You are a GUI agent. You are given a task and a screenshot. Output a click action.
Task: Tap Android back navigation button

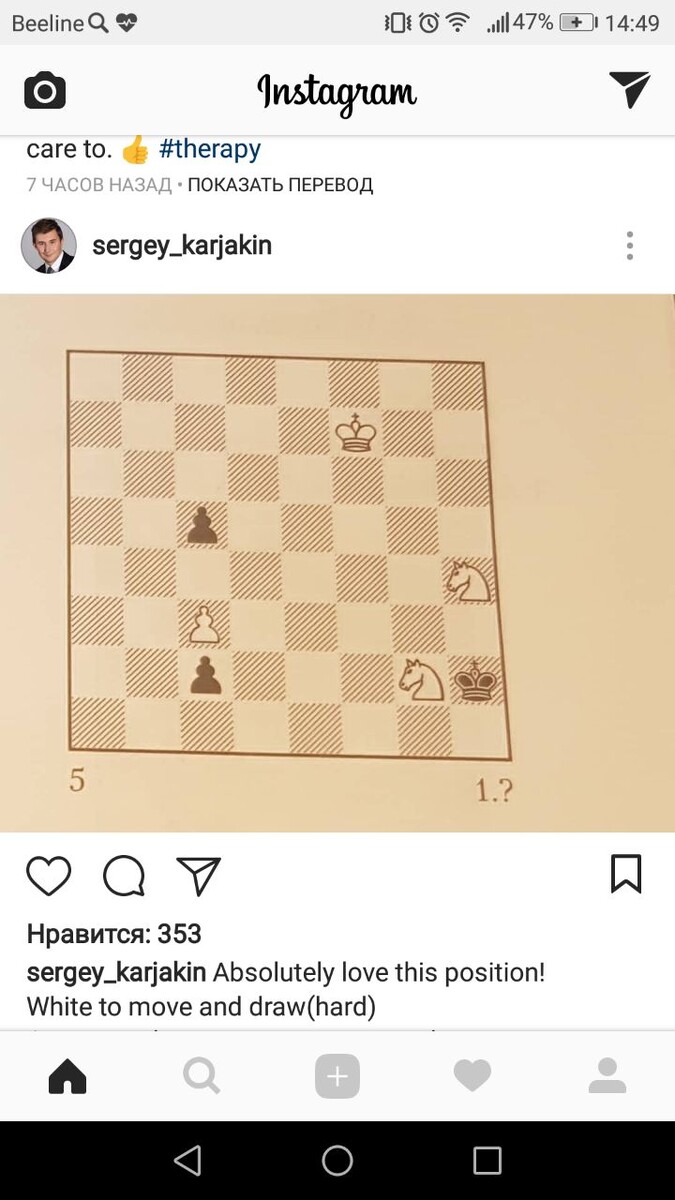point(187,1160)
